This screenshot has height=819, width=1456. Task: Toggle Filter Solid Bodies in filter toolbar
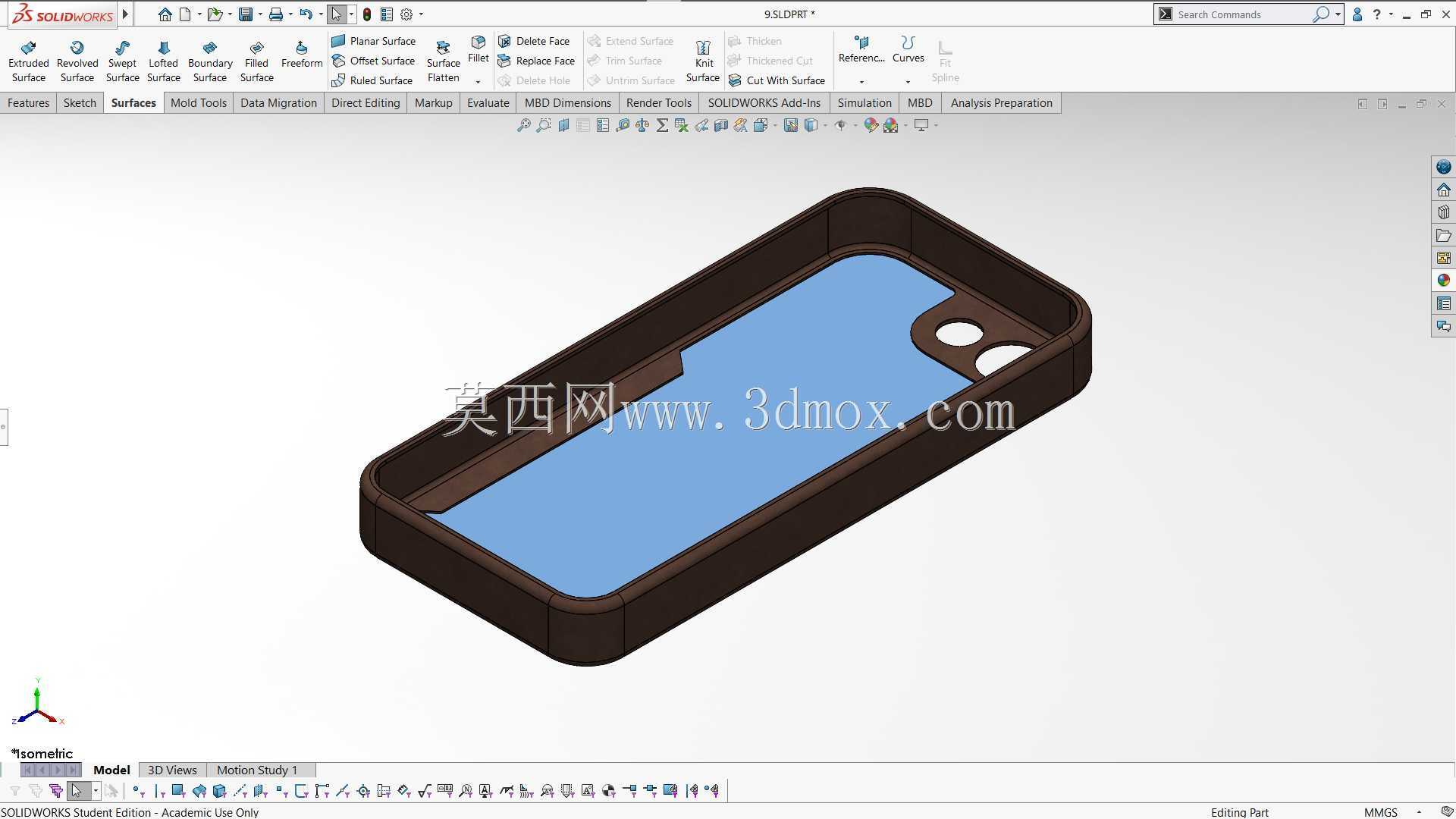point(220,791)
